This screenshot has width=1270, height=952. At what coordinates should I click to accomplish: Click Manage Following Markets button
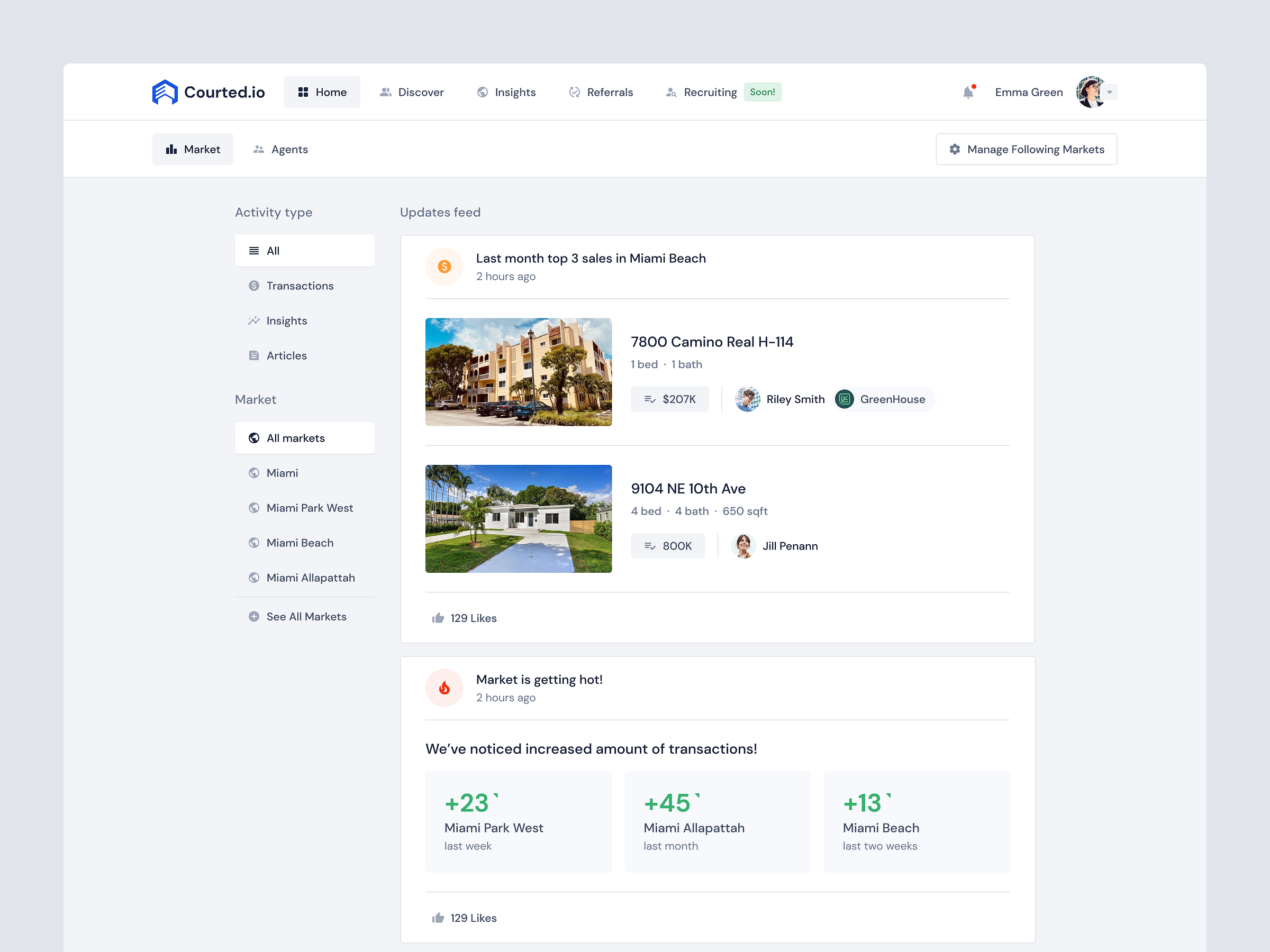pos(1026,149)
